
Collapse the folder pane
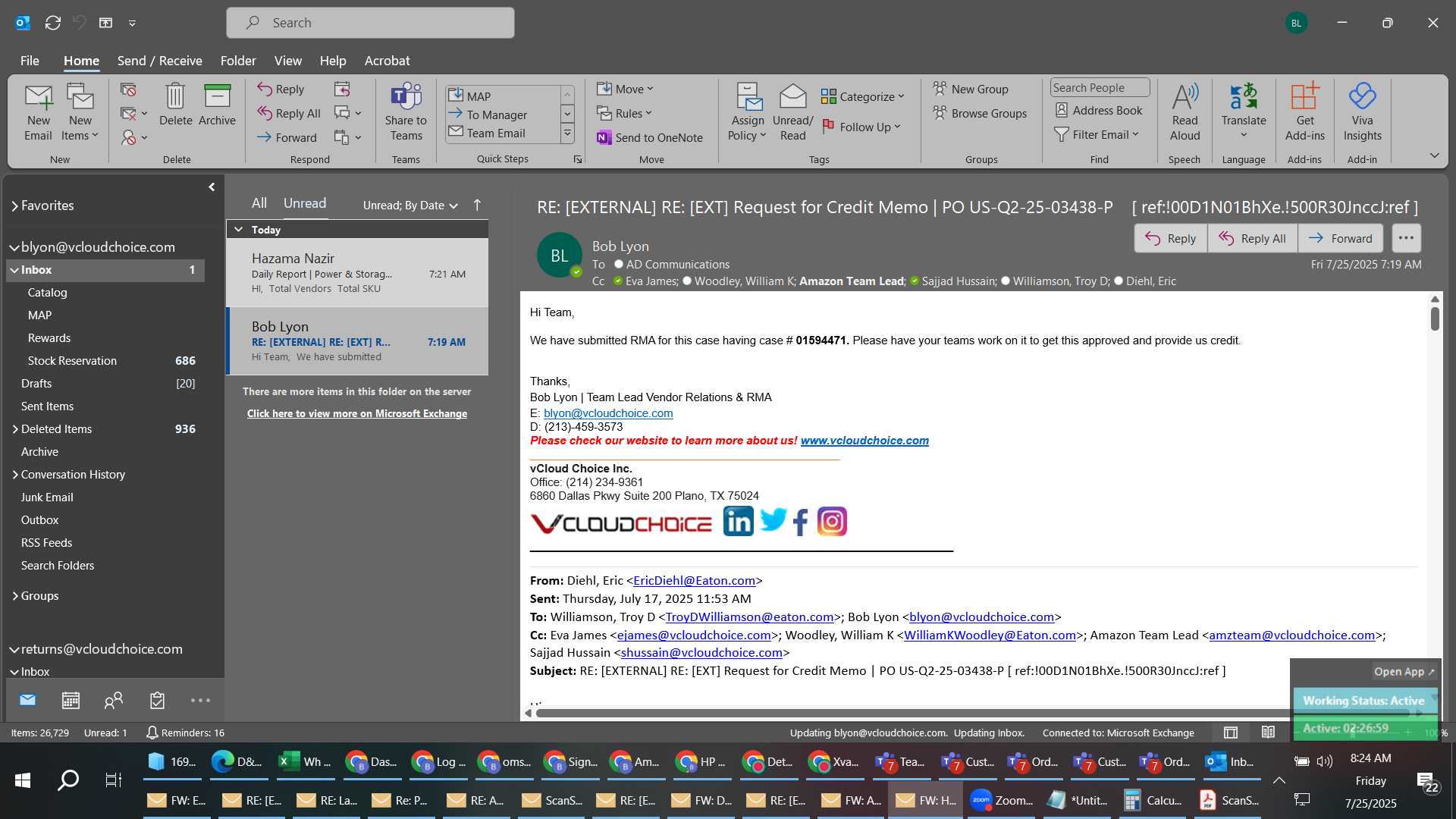(x=212, y=187)
